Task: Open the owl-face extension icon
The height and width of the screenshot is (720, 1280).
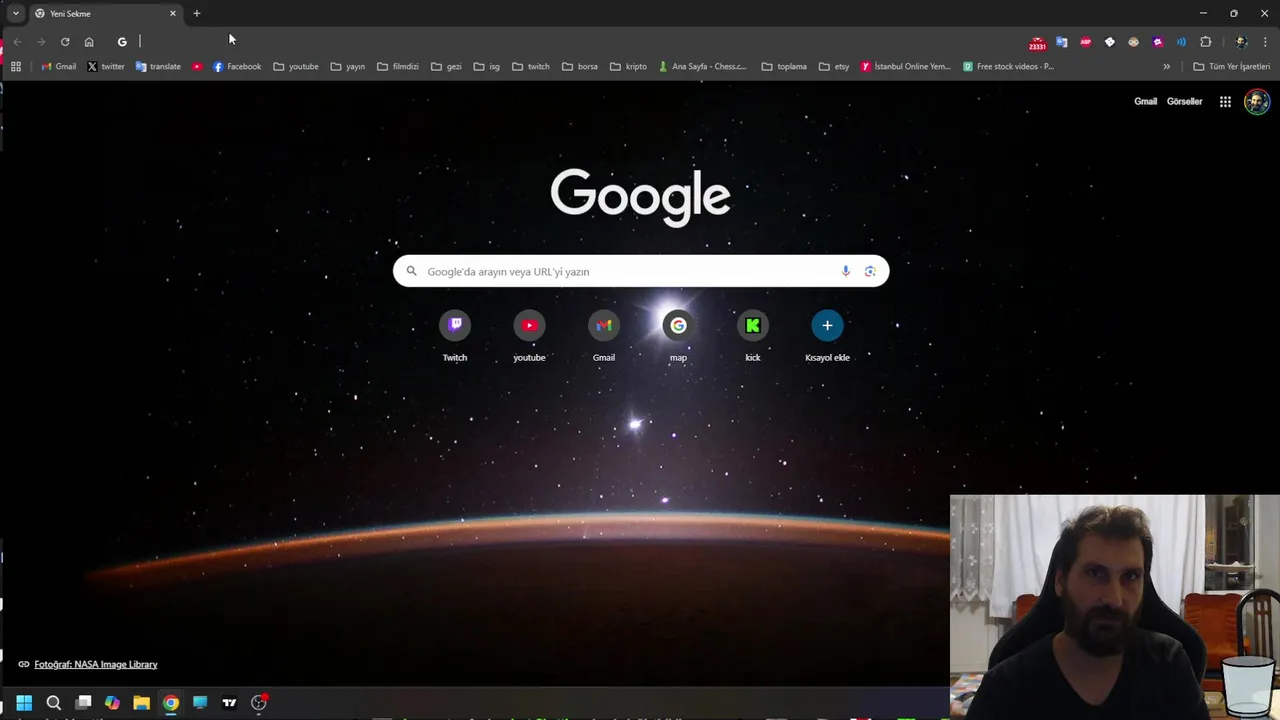Action: (x=1134, y=42)
